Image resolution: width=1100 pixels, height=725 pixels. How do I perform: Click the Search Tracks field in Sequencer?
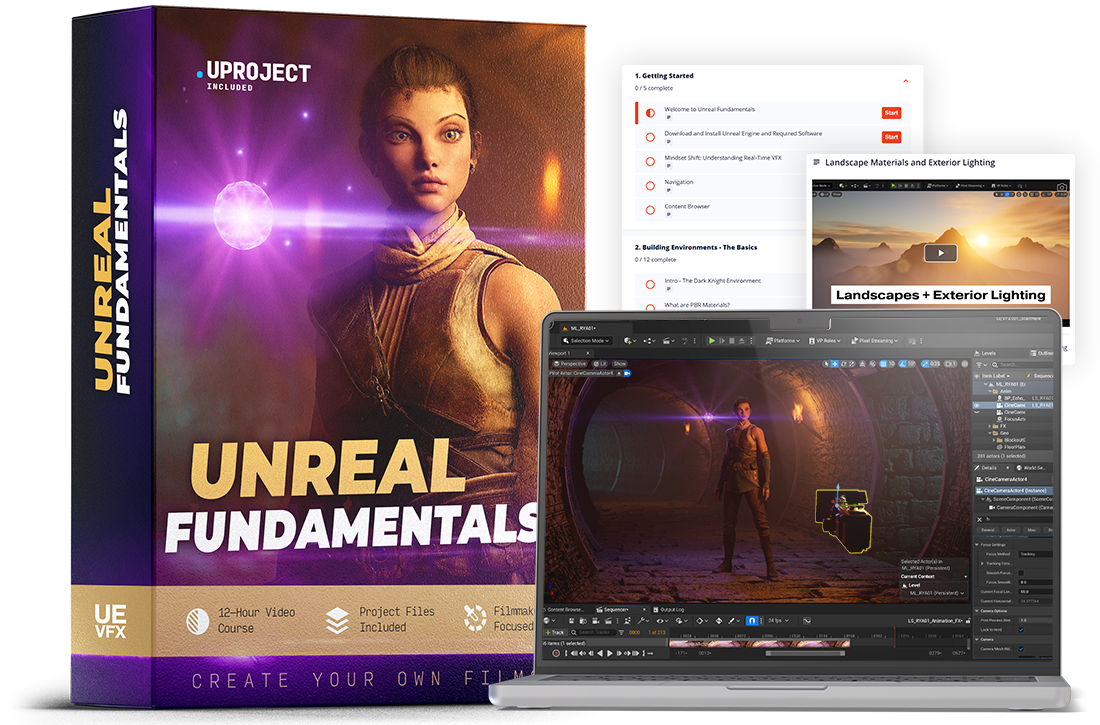click(593, 632)
